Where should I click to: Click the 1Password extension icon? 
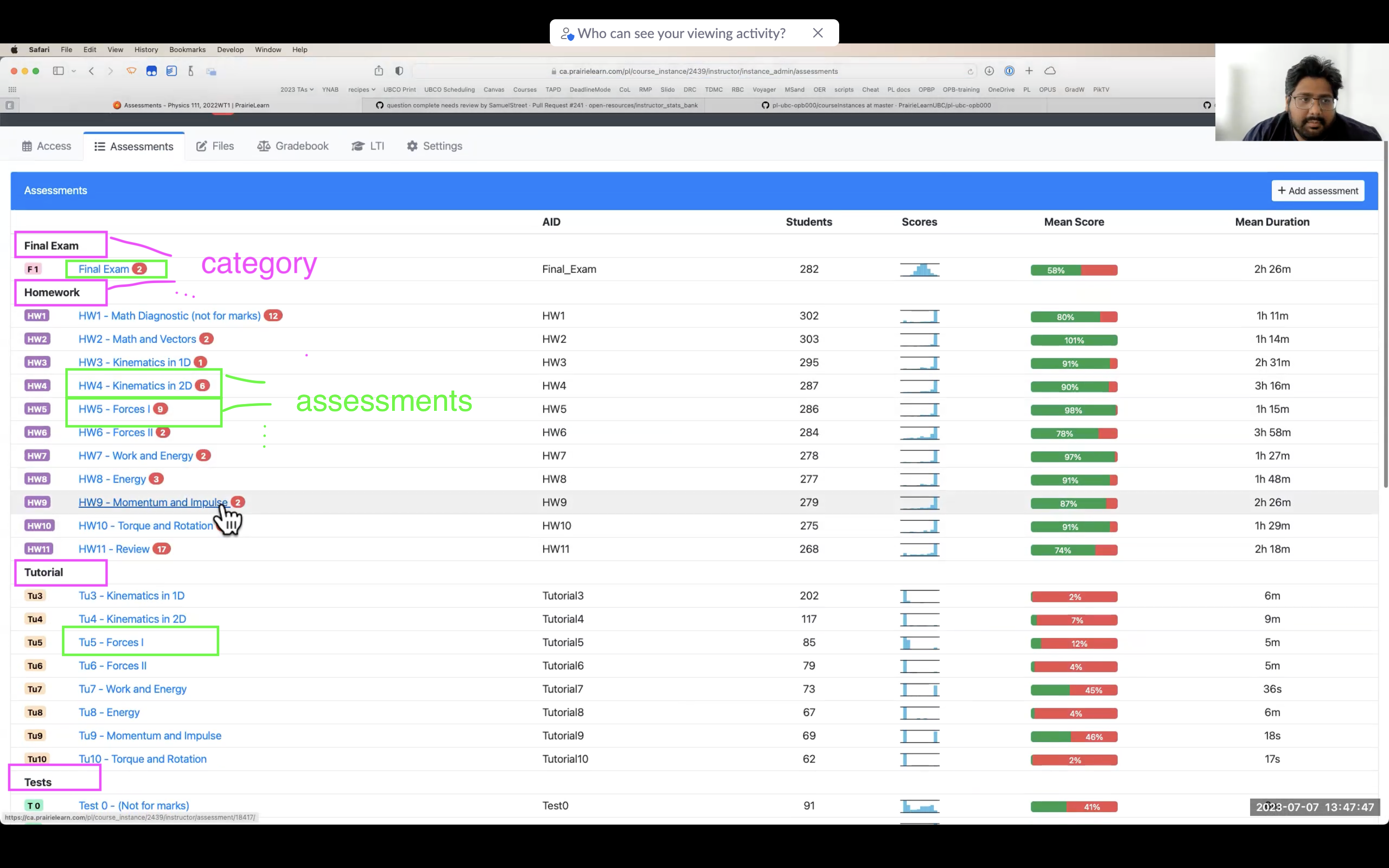click(1009, 70)
